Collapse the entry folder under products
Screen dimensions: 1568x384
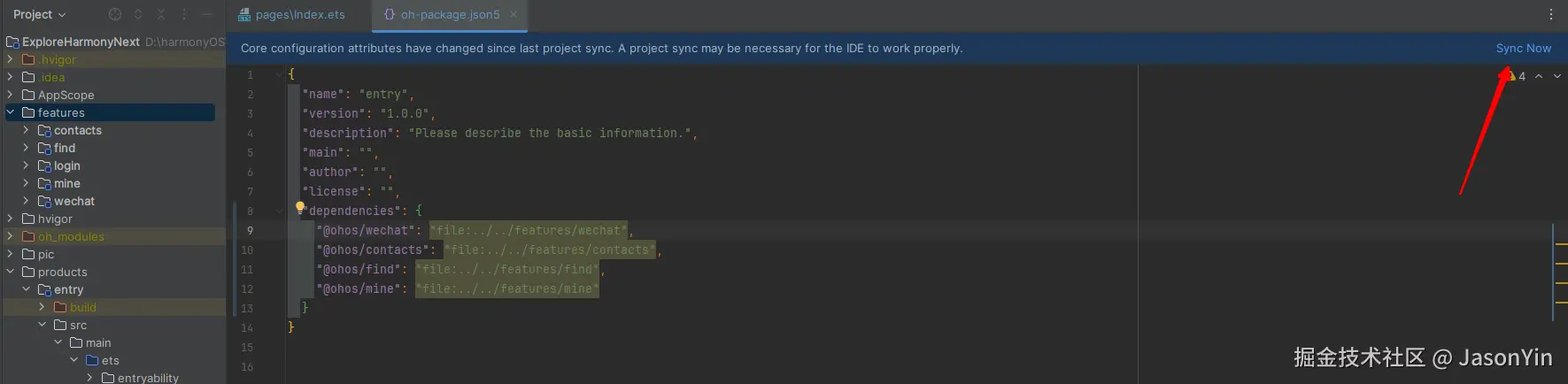pos(27,289)
